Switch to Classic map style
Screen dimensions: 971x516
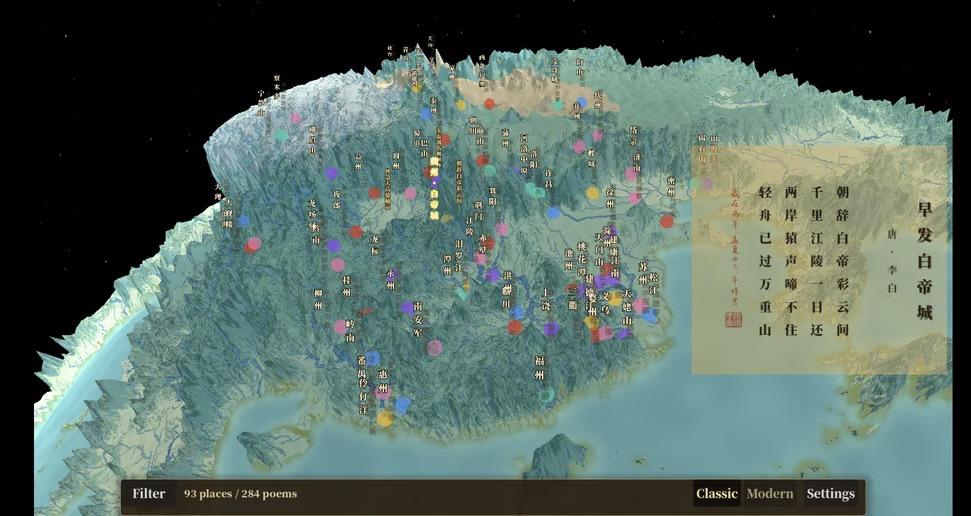coord(716,494)
